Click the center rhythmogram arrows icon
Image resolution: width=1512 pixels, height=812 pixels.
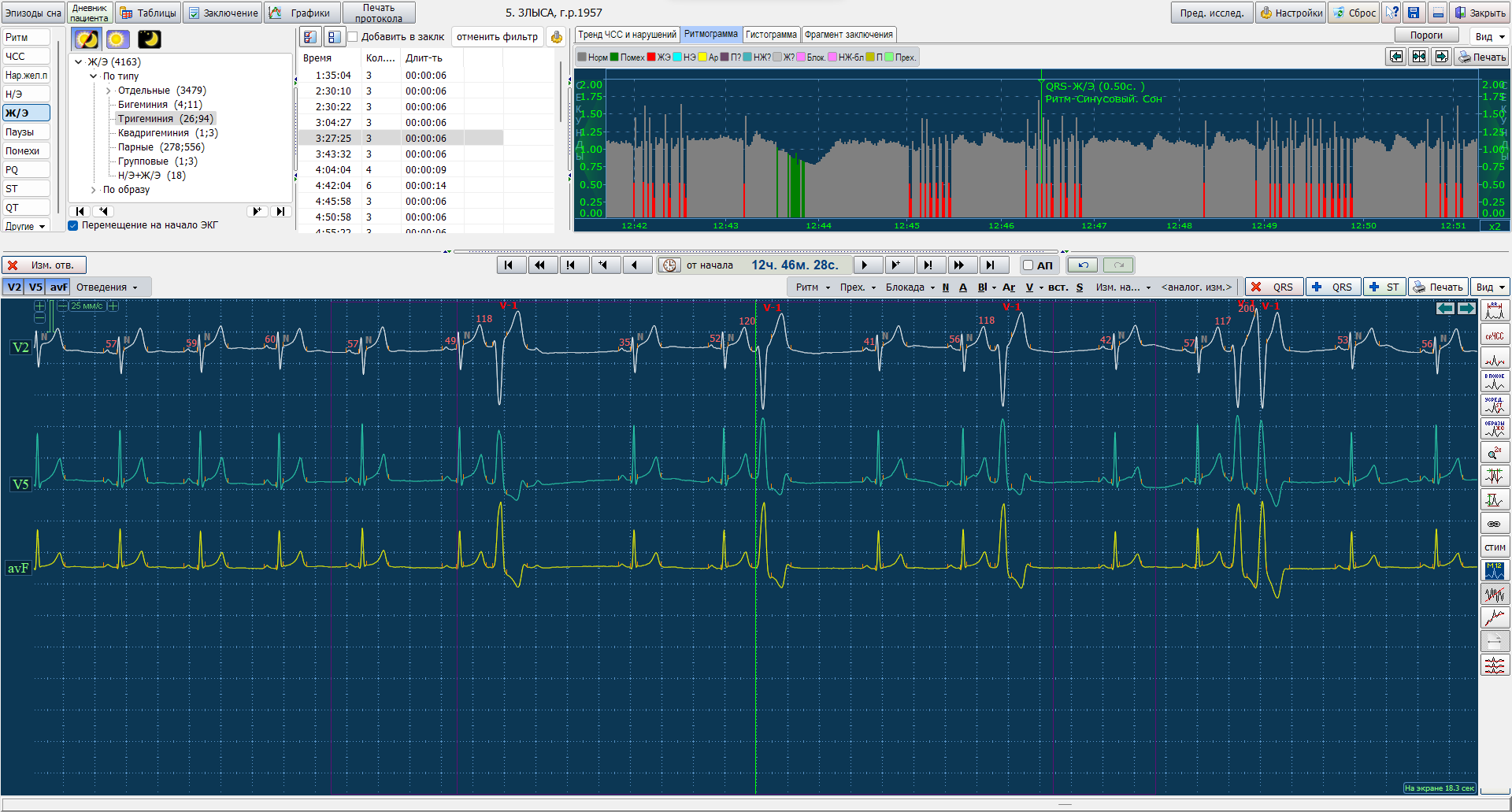tap(1418, 57)
